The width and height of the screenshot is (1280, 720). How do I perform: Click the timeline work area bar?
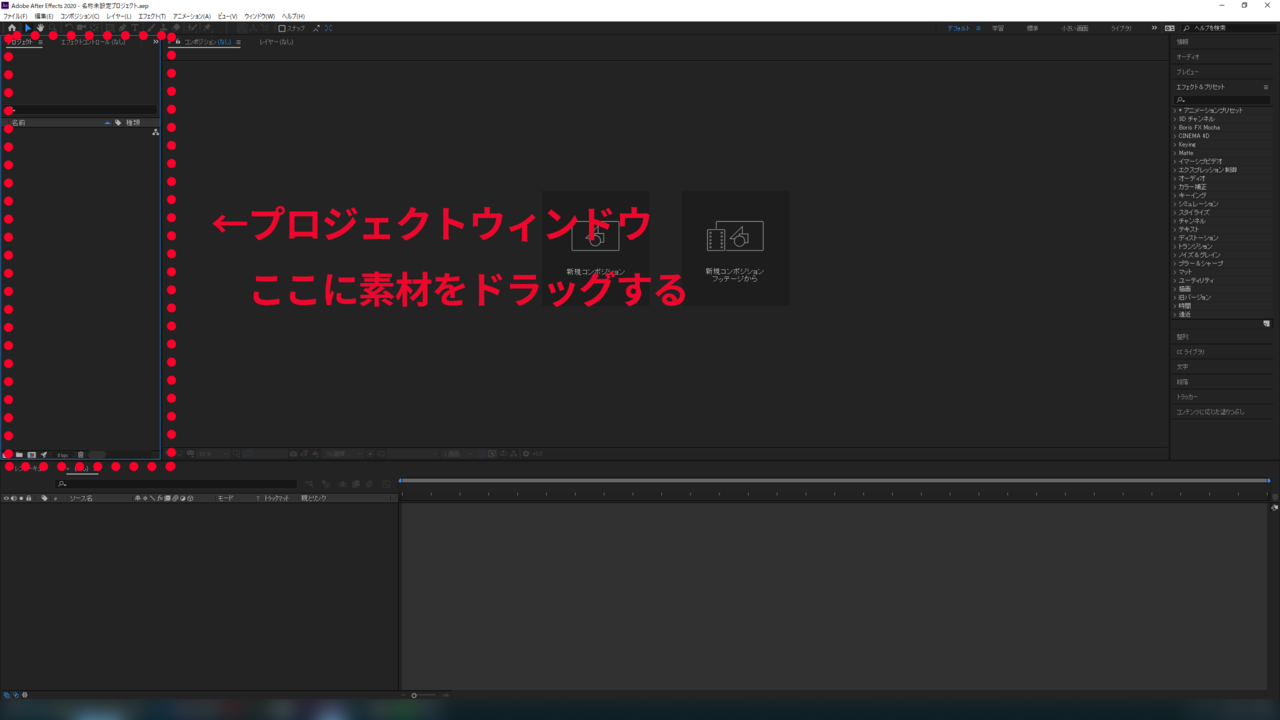tap(834, 481)
